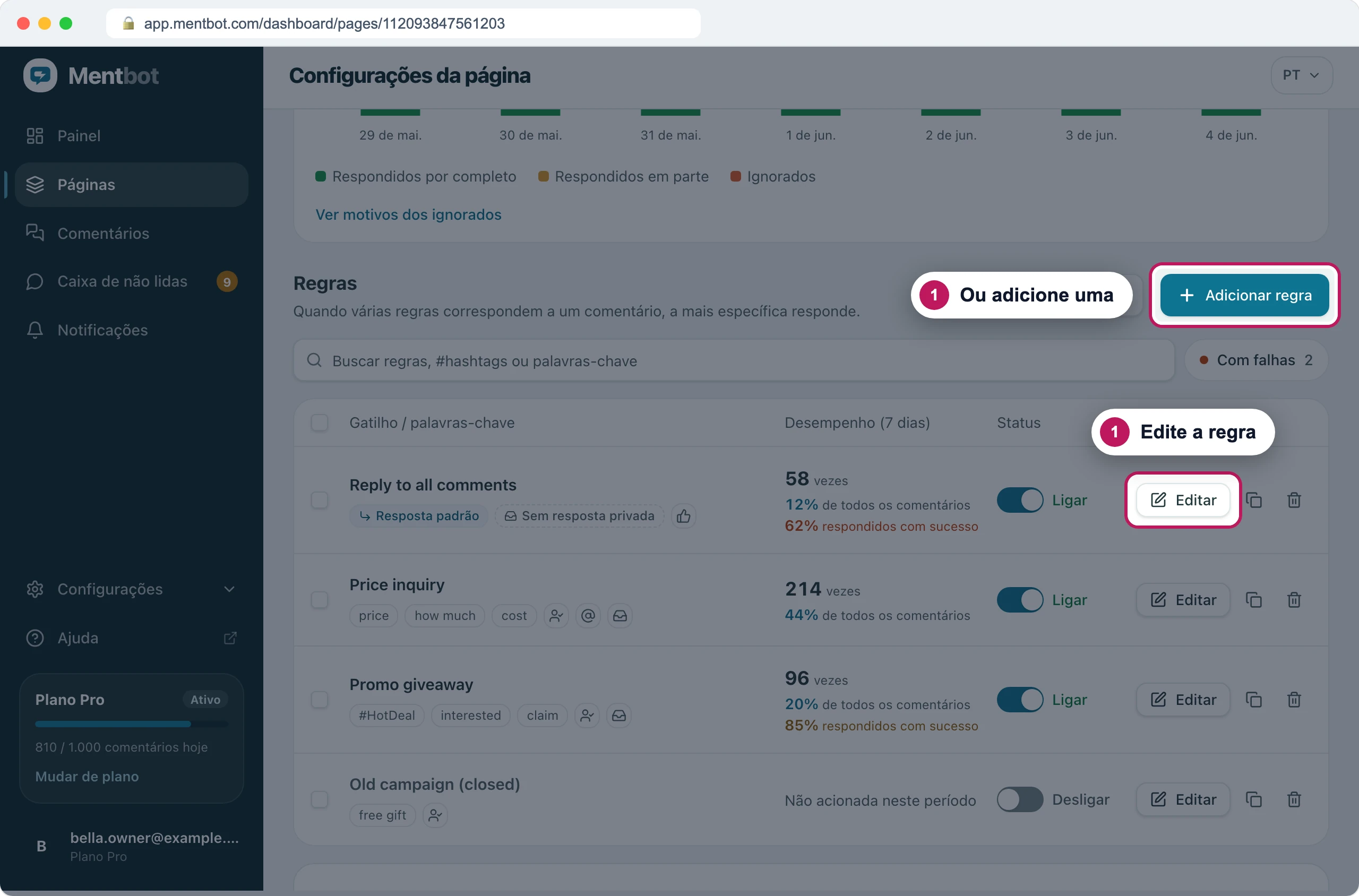The image size is (1359, 896).
Task: Click the Mentbot logo icon
Action: [x=40, y=75]
